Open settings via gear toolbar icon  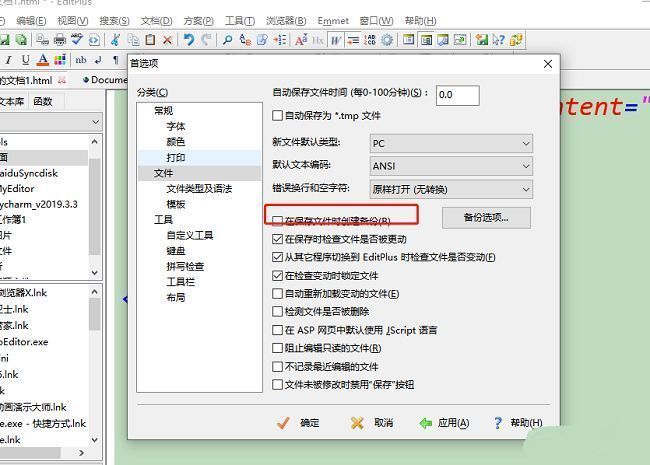[x=387, y=40]
